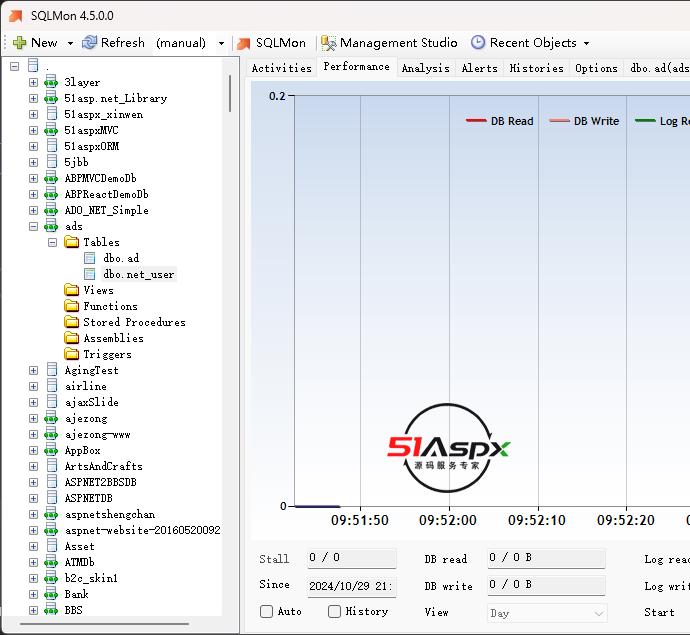Click the Since date input field
The image size is (690, 635).
[x=351, y=586]
